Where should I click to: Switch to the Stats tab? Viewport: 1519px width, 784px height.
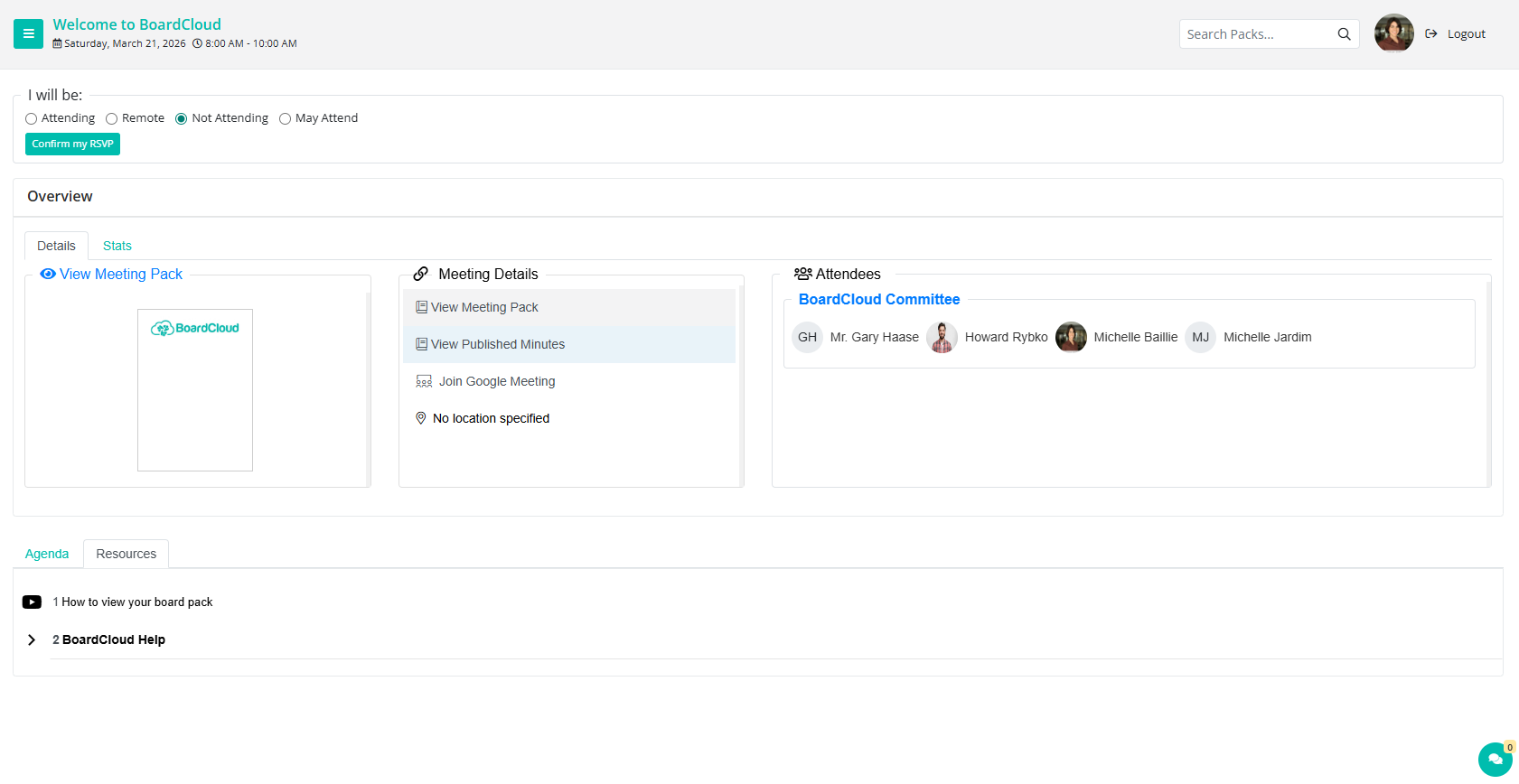coord(117,246)
